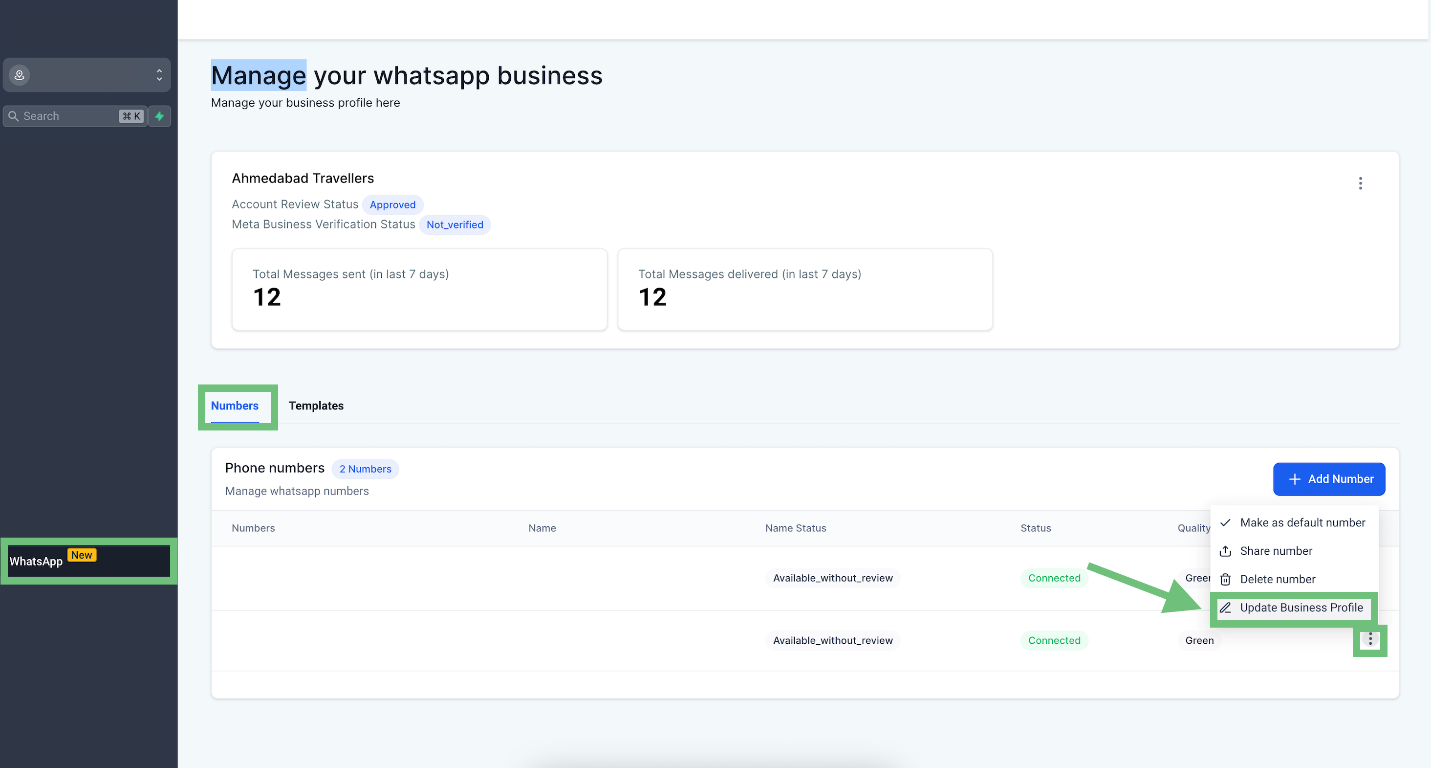
Task: Choose Delete number from the menu
Action: pos(1293,579)
